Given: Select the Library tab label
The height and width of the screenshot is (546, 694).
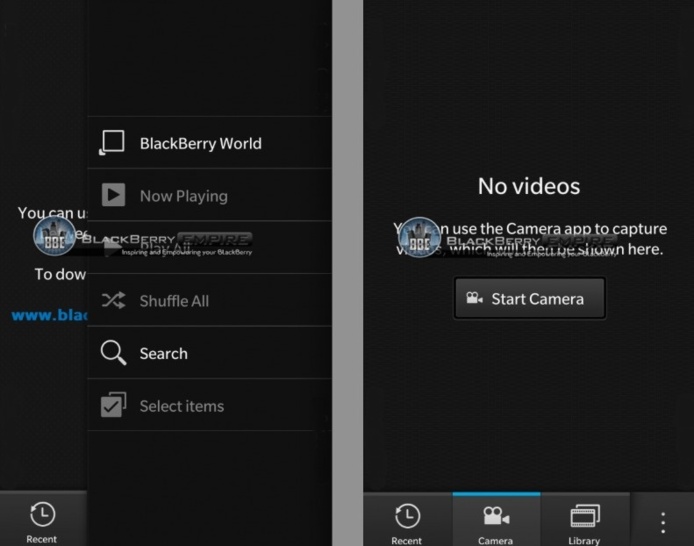Looking at the screenshot, I should [584, 540].
